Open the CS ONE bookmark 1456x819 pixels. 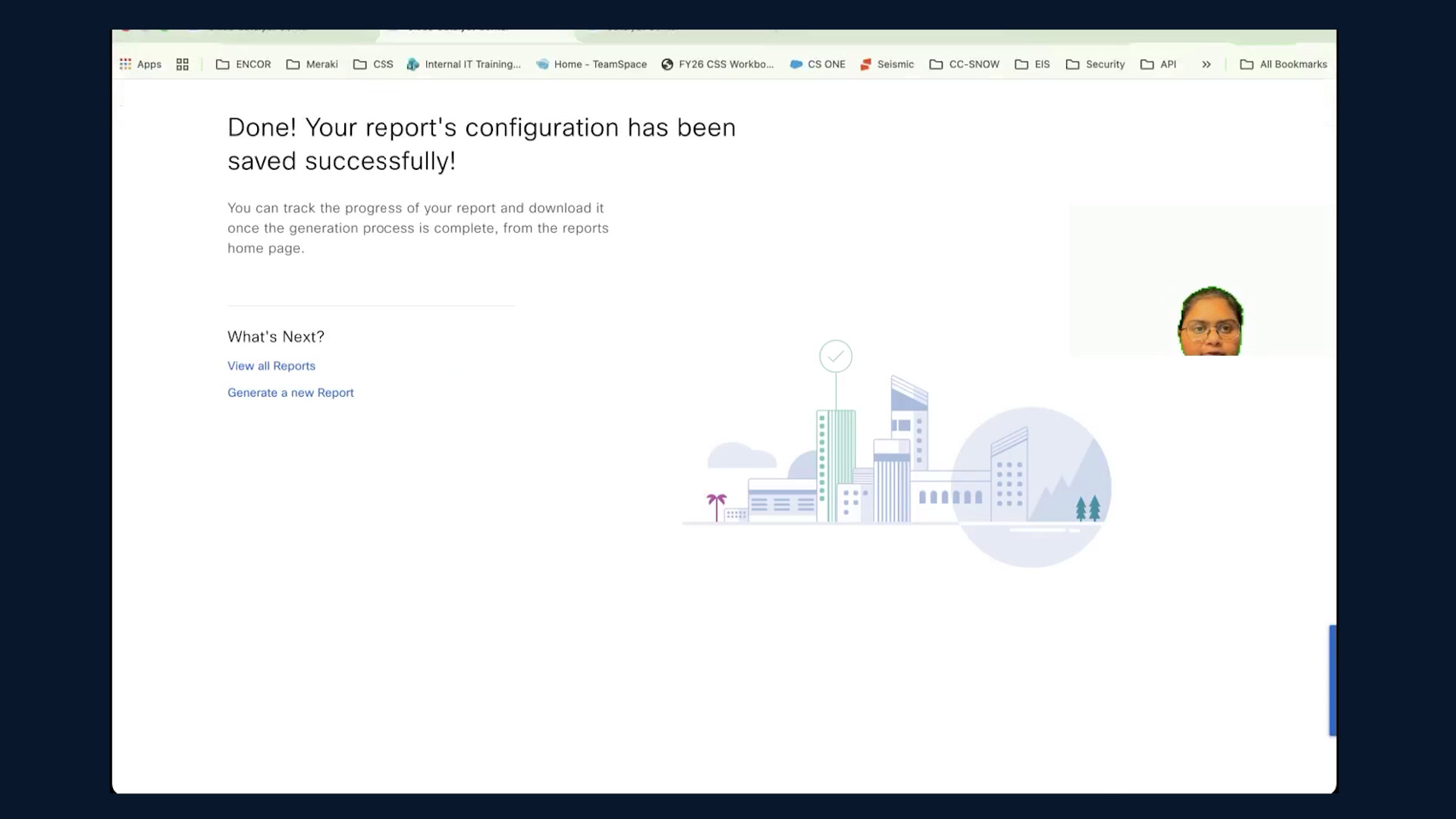click(817, 64)
